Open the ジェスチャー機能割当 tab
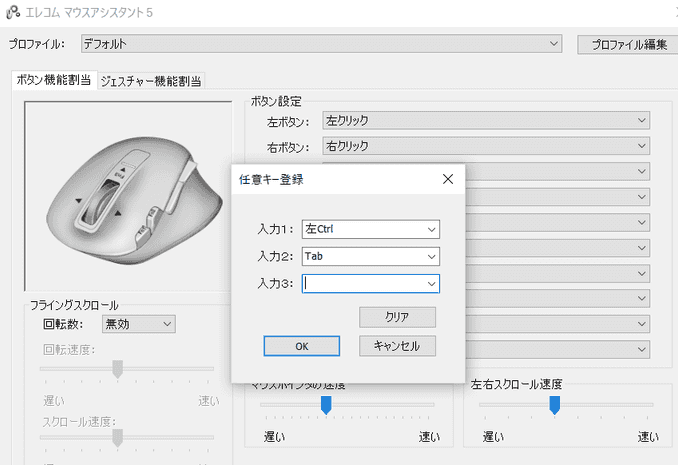This screenshot has height=465, width=678. [158, 81]
